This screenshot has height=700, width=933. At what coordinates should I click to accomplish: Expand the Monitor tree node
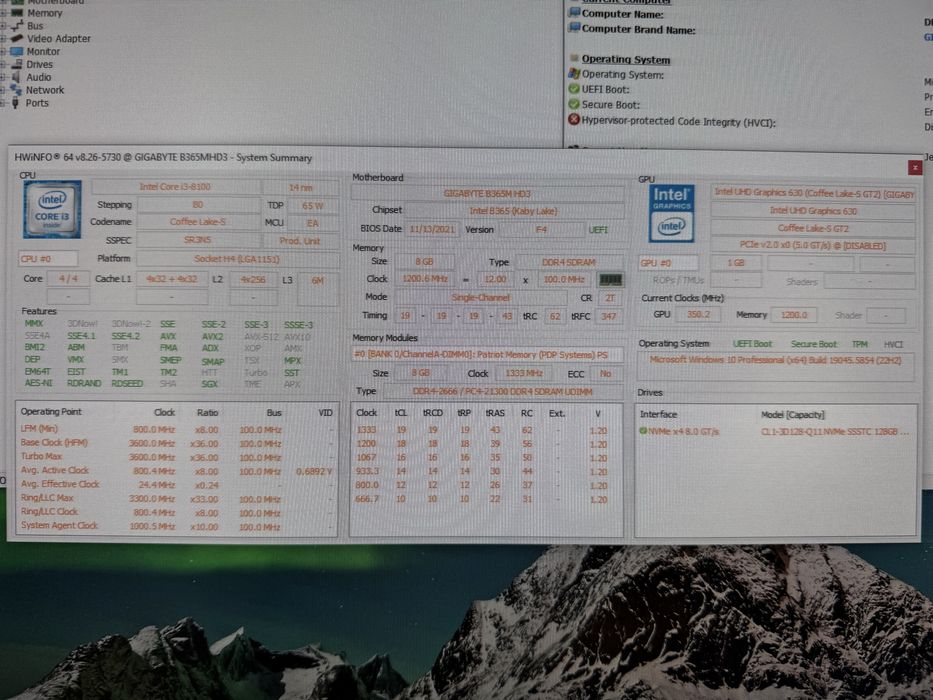(x=3, y=52)
